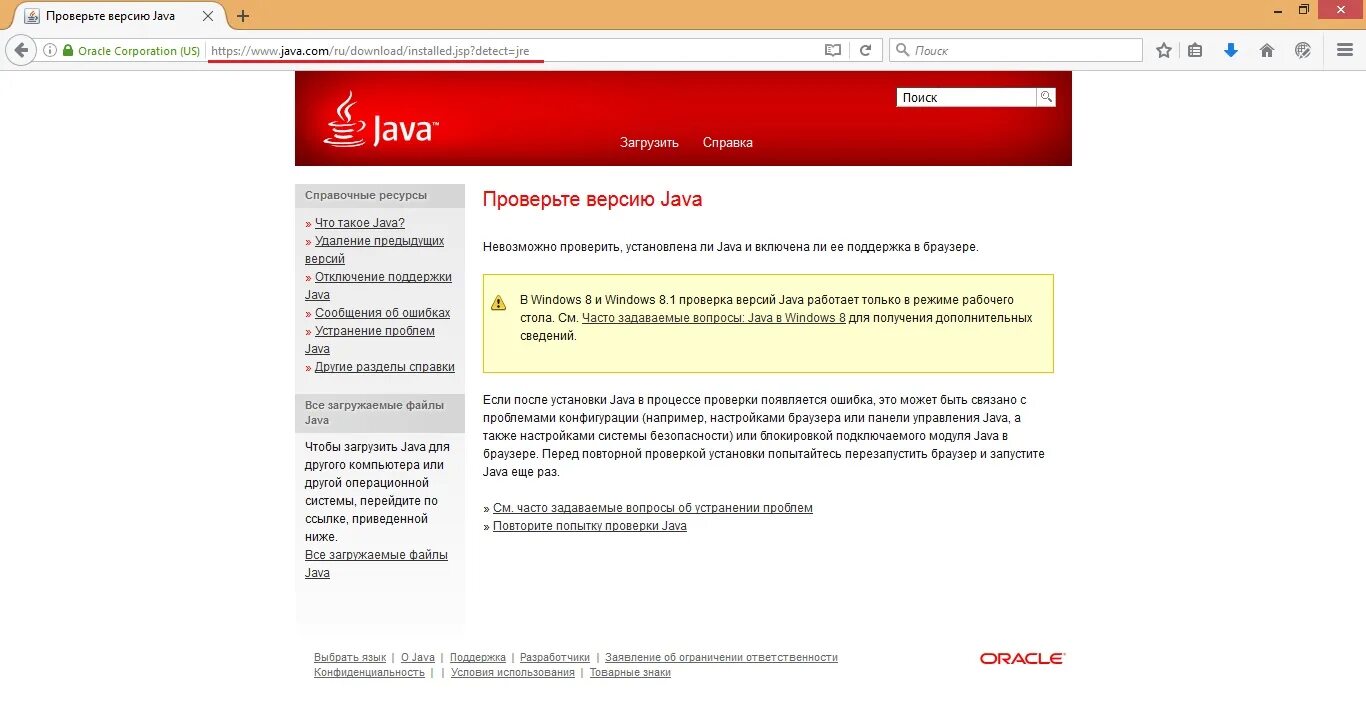
Task: Open a new tab with the plus button
Action: [243, 16]
